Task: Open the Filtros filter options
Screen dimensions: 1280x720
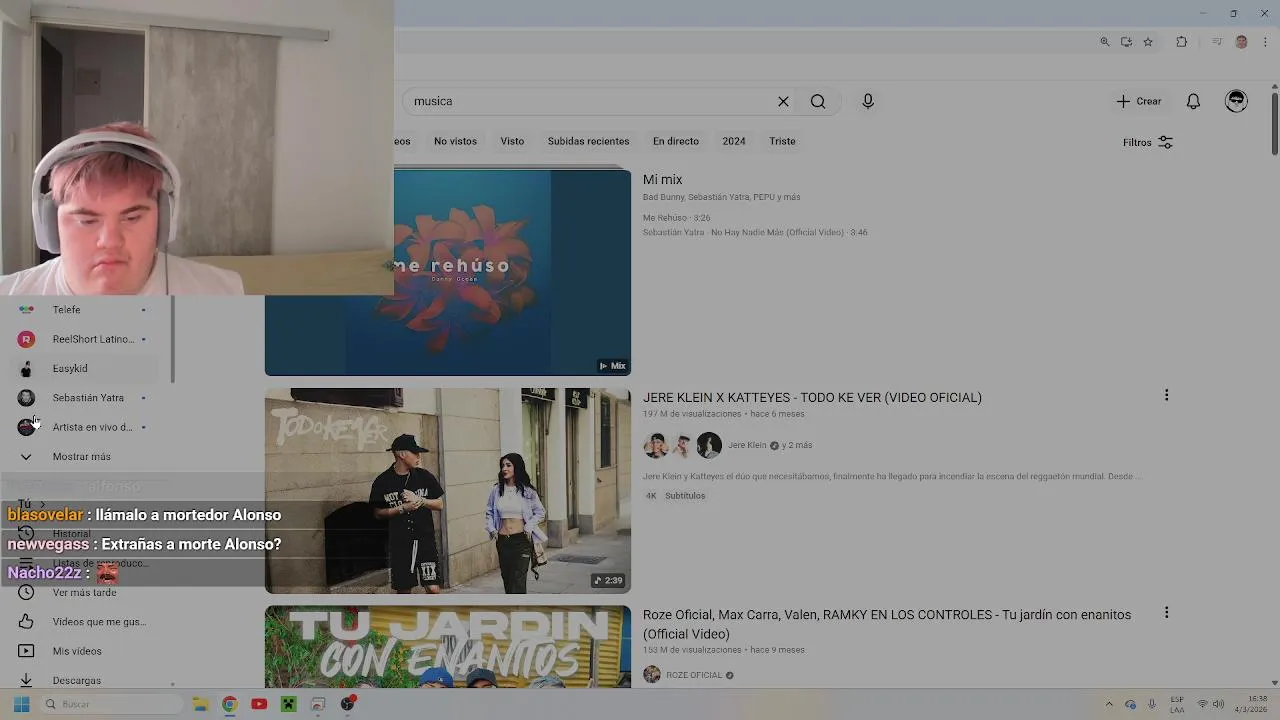Action: click(1148, 142)
